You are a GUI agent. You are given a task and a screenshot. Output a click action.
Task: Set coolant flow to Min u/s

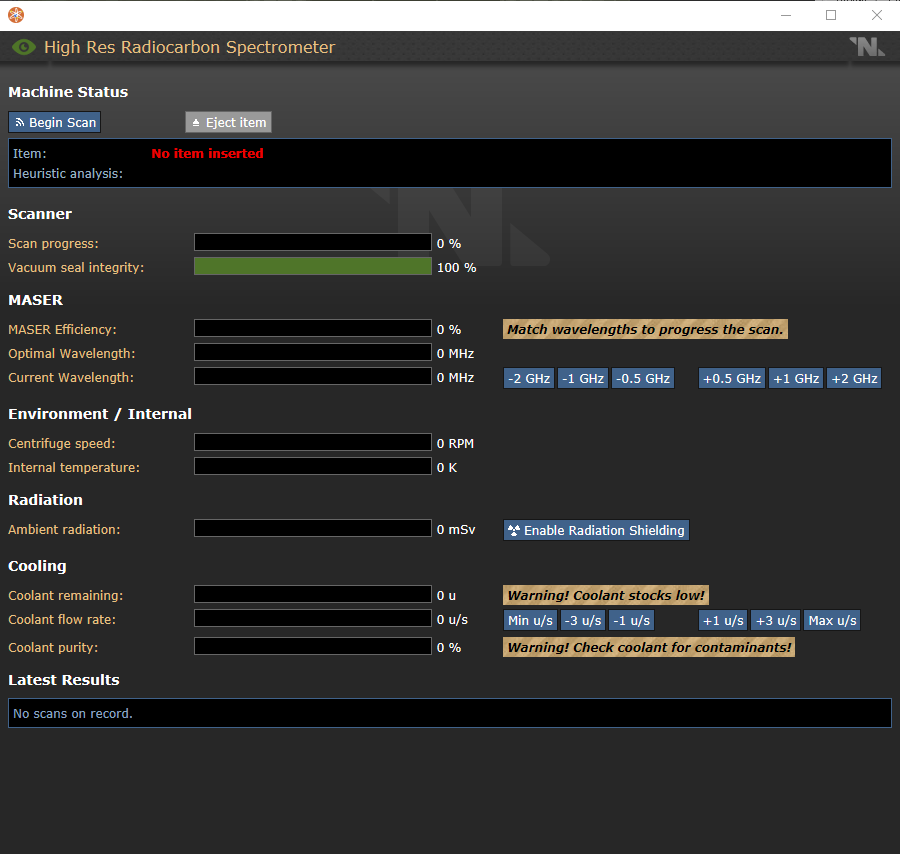pos(530,620)
